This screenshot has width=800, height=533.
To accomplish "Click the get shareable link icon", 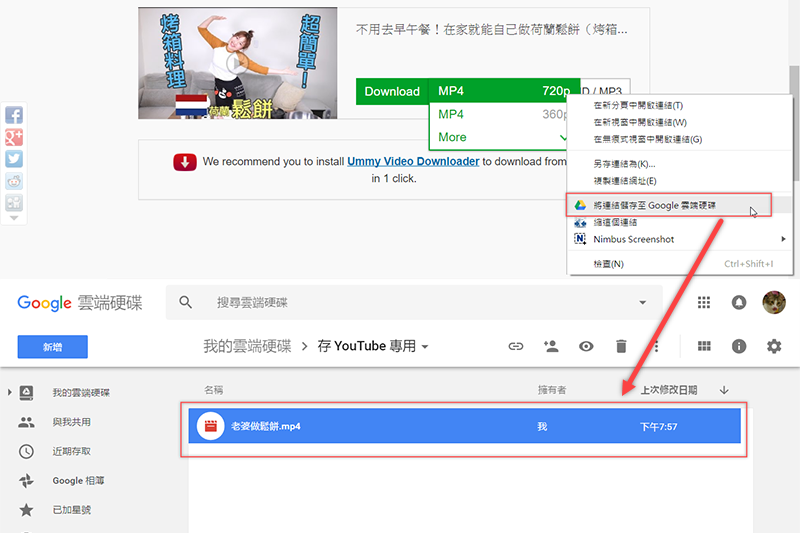I will [x=516, y=346].
